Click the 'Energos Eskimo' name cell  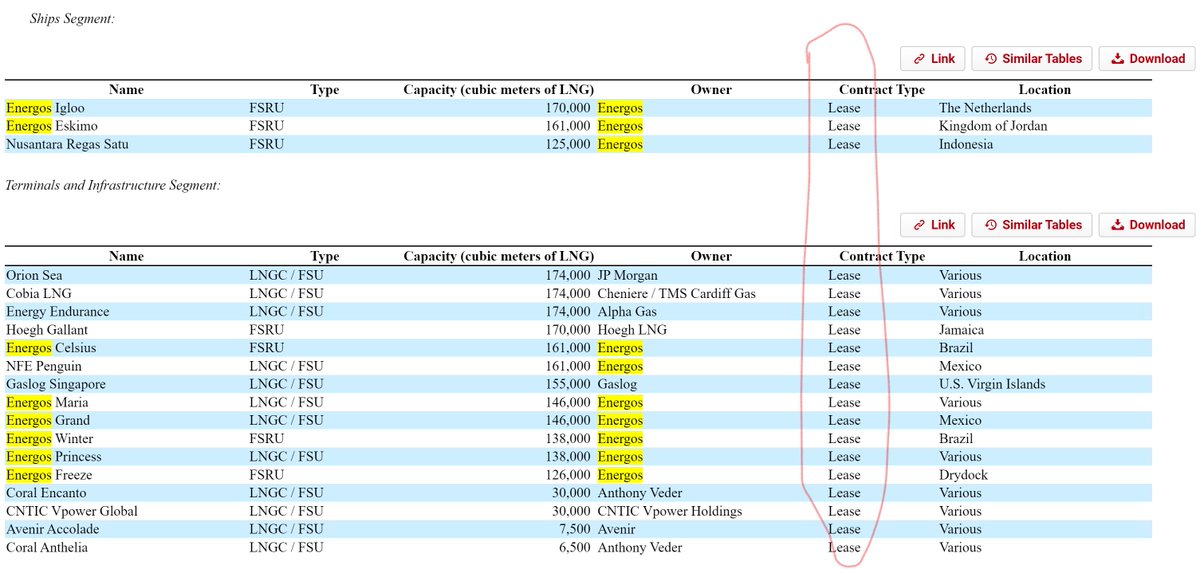point(50,126)
